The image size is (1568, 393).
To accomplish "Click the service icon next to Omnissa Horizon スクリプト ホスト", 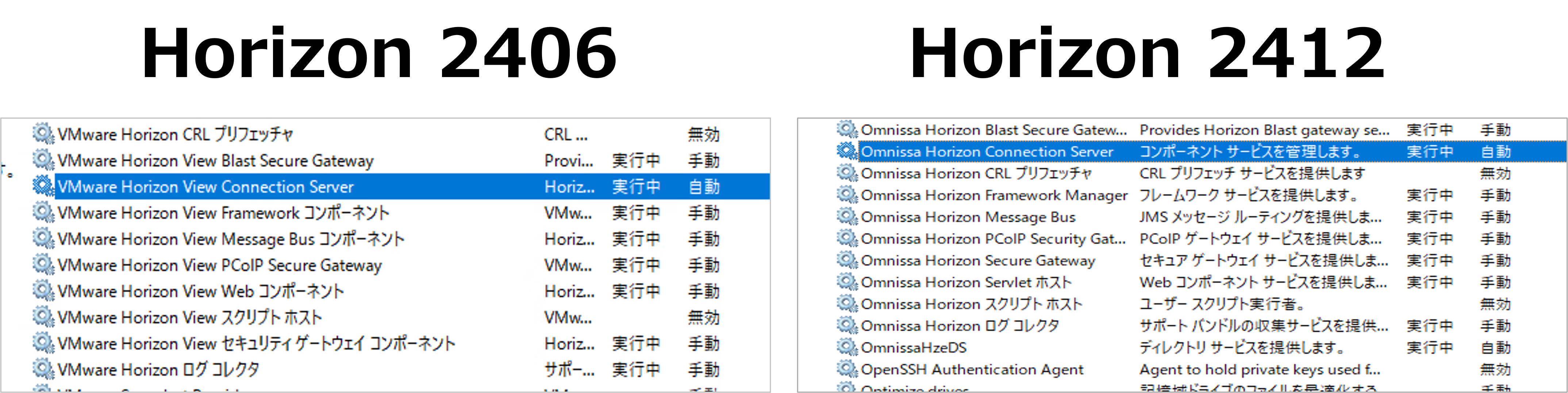I will click(847, 304).
